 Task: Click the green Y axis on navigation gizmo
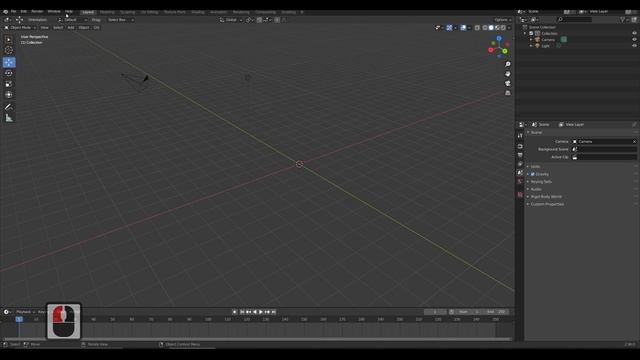(505, 51)
